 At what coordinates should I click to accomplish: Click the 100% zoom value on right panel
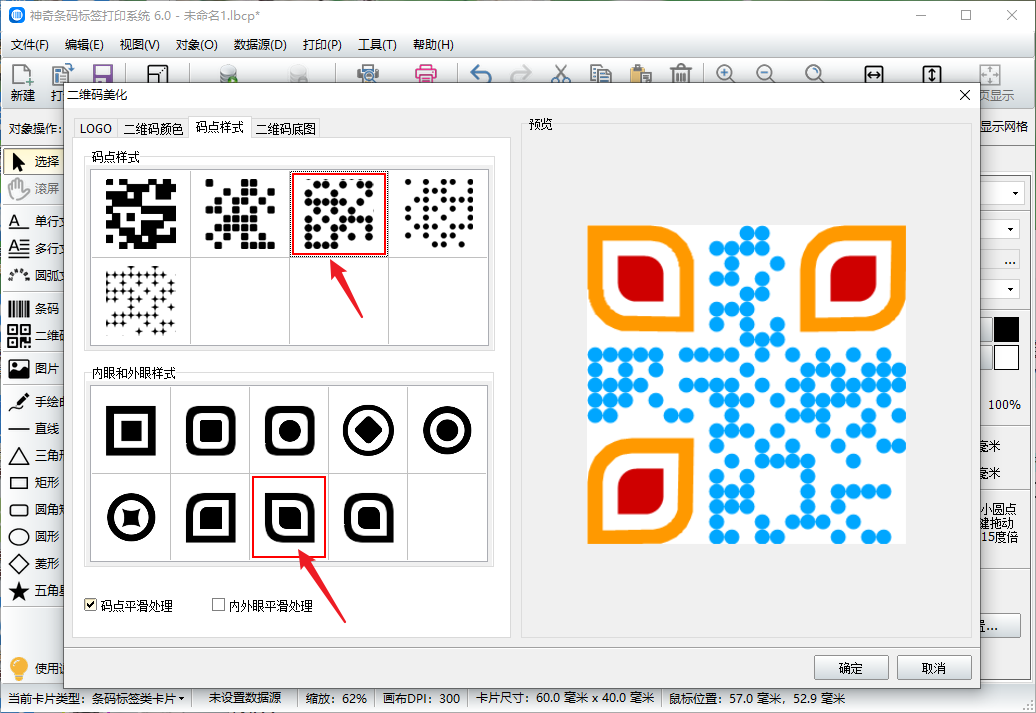coord(1004,404)
